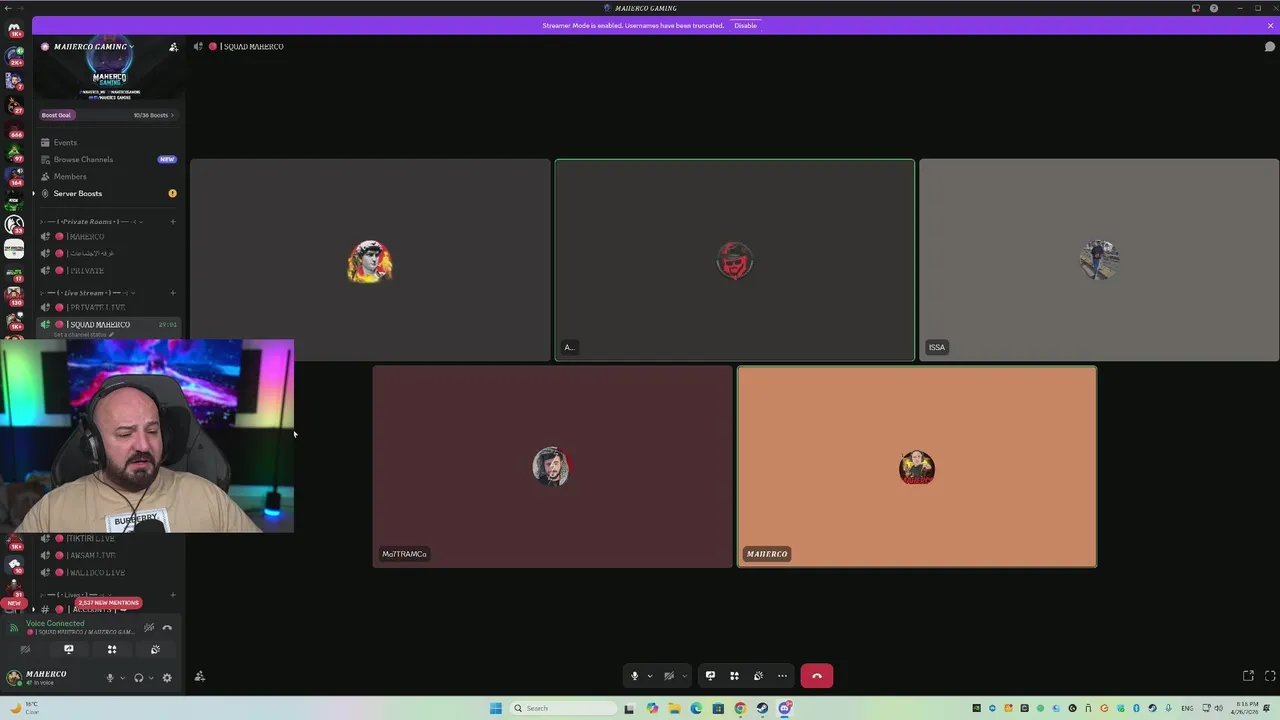The width and height of the screenshot is (1280, 720).
Task: Open server with 666 badge
Action: click(x=14, y=128)
